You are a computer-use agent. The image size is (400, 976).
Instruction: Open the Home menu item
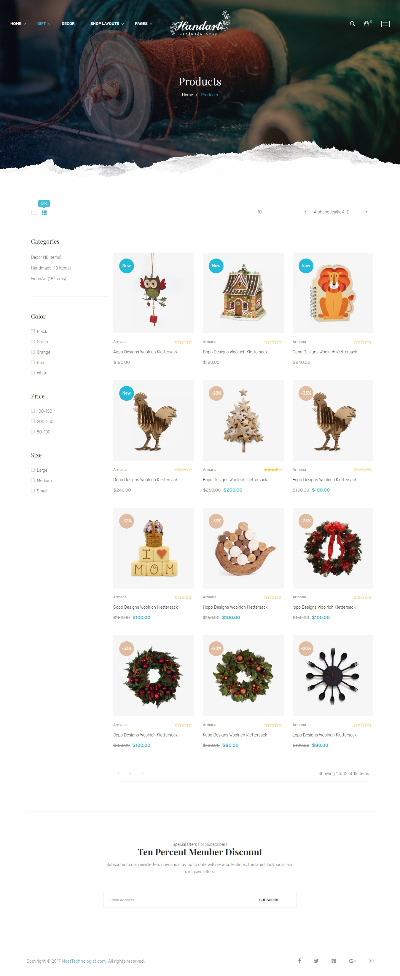tap(18, 24)
